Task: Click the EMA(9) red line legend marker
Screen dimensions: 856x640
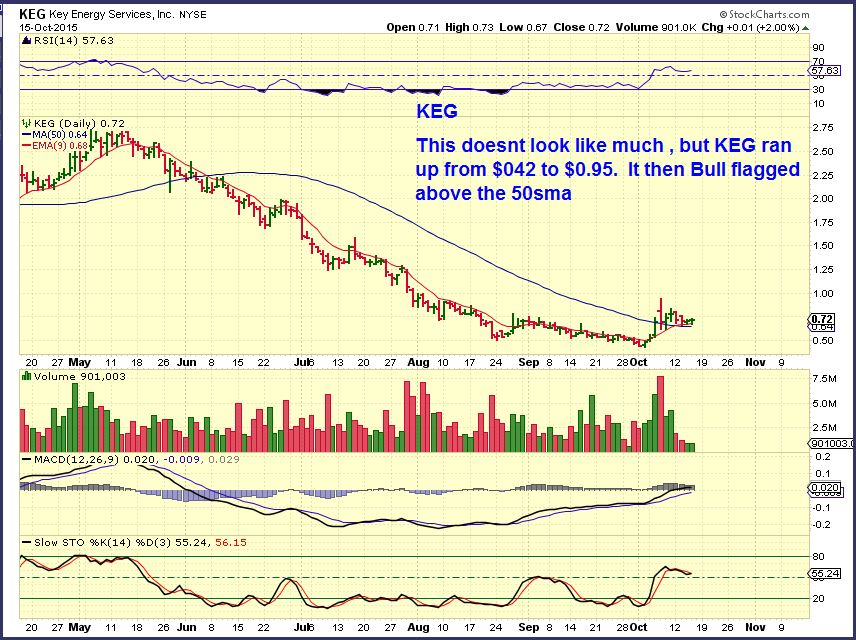Action: (27, 146)
